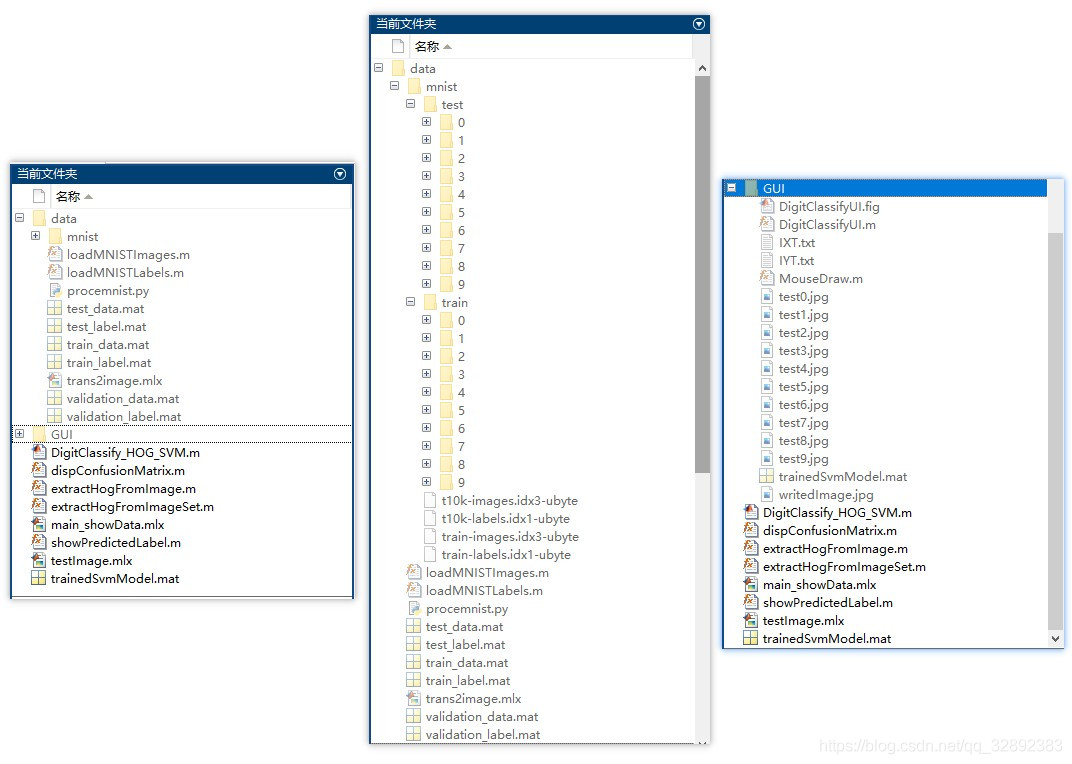Expand folder 3 inside the train folder

point(427,373)
